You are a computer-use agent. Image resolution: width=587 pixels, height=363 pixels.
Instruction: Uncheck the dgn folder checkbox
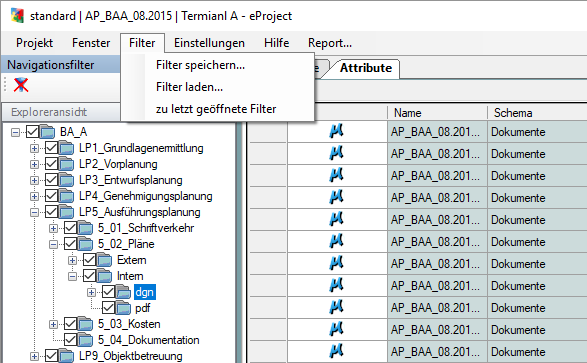[109, 292]
